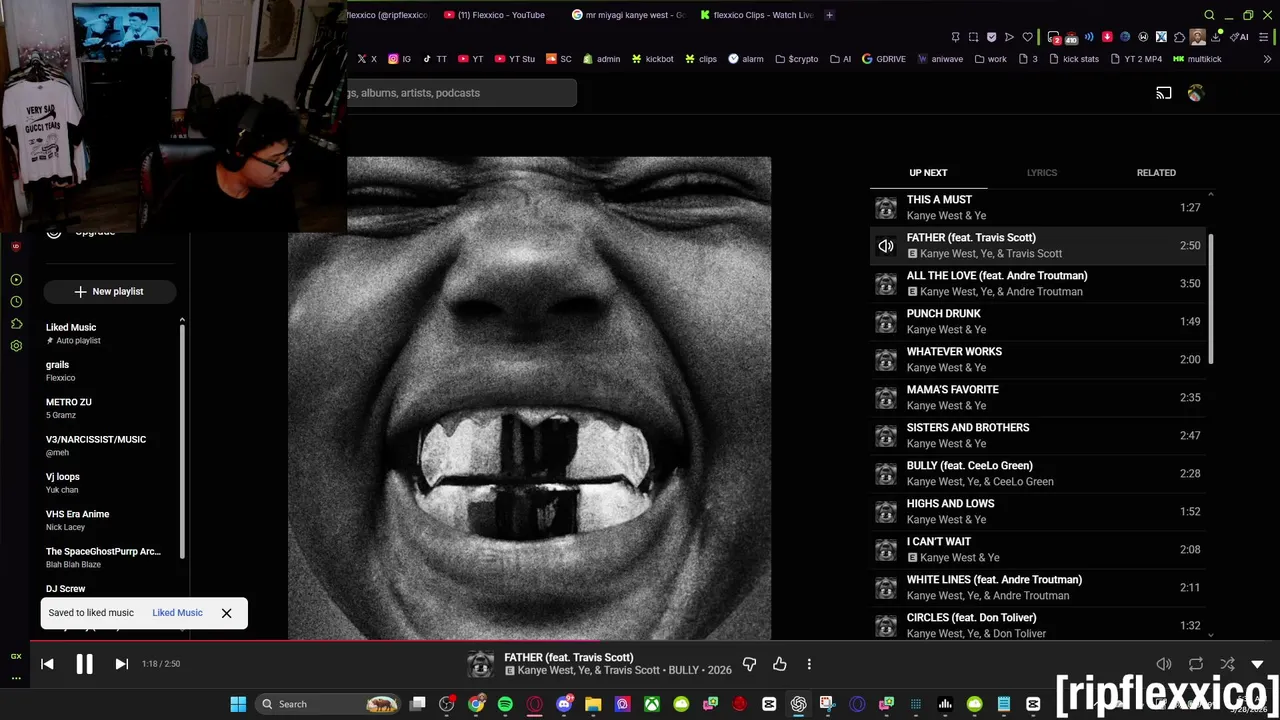Click the playlist sidebar scrollbar
The image size is (1280, 720).
182,440
